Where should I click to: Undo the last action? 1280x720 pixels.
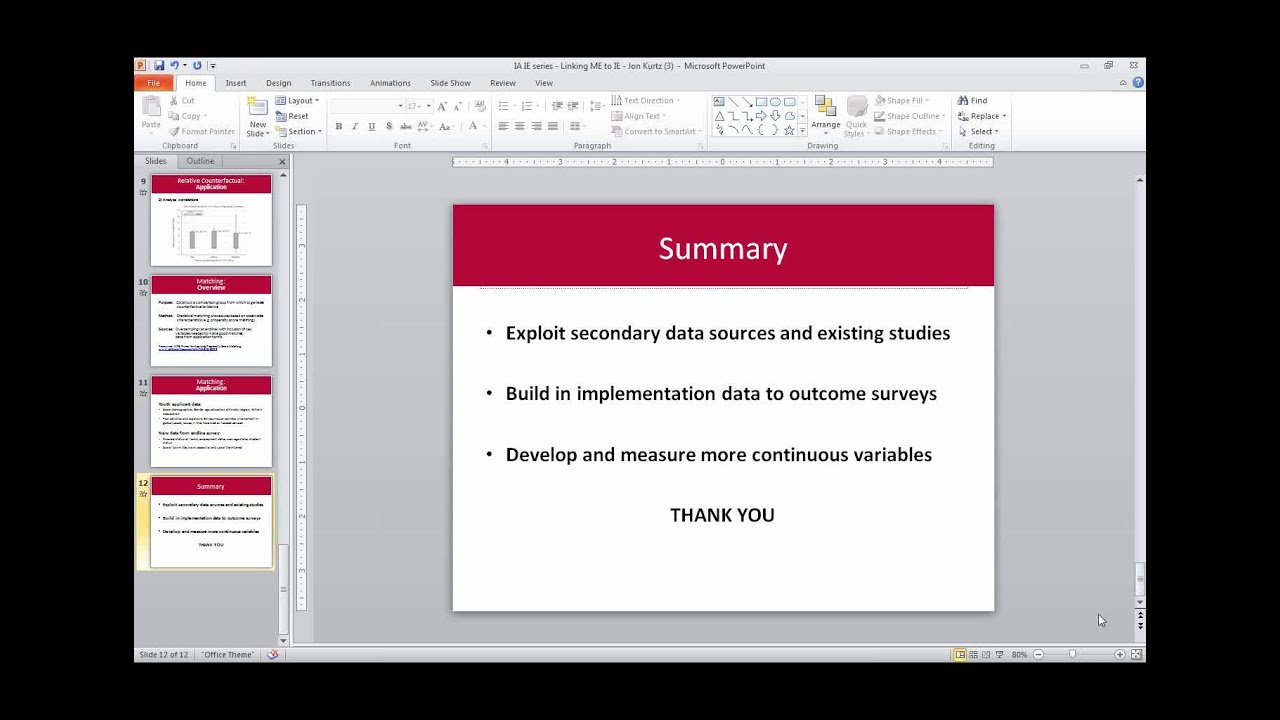point(174,66)
